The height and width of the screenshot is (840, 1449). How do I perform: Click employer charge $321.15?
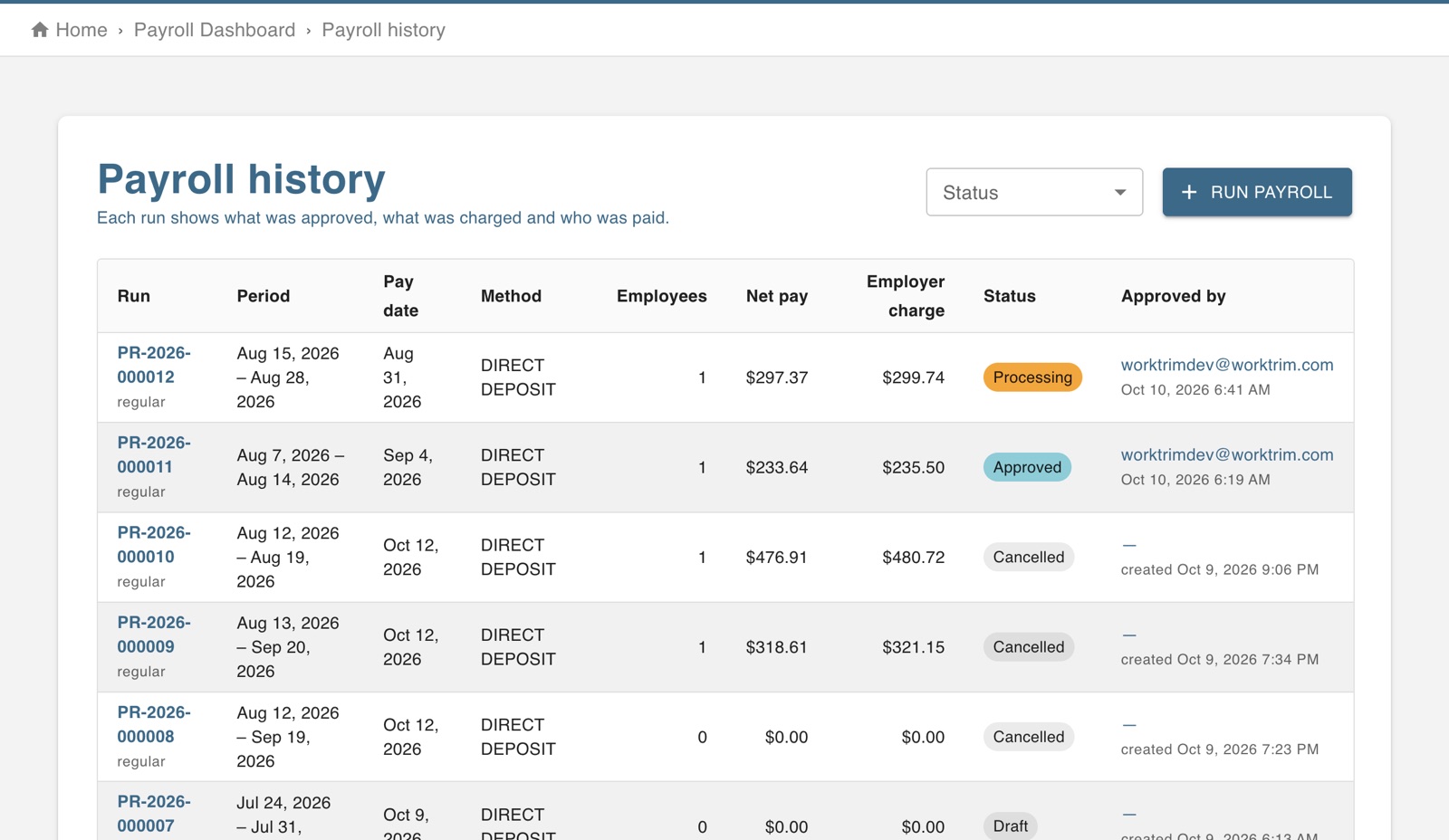point(914,647)
